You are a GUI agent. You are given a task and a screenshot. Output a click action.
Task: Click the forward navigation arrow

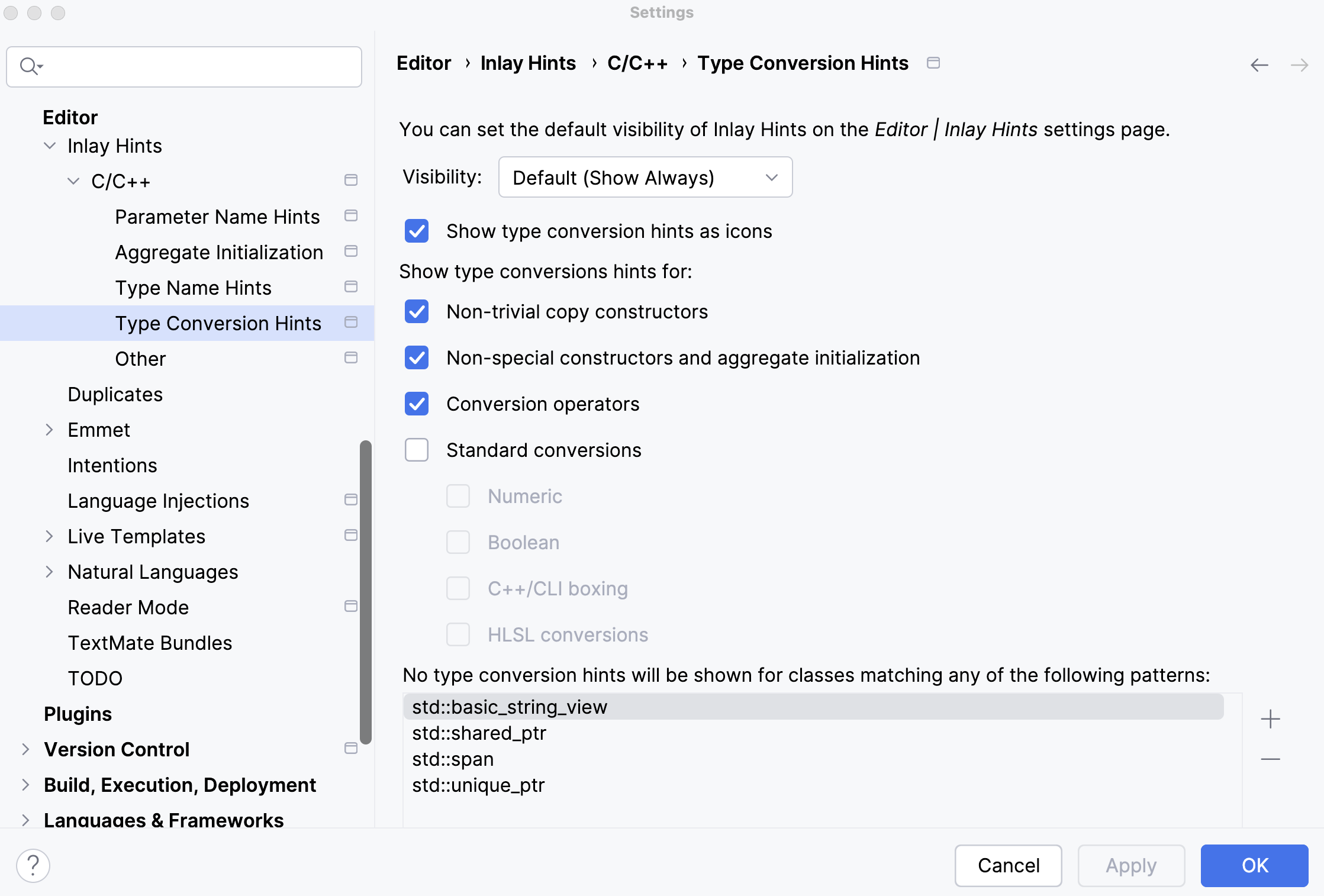coord(1300,65)
